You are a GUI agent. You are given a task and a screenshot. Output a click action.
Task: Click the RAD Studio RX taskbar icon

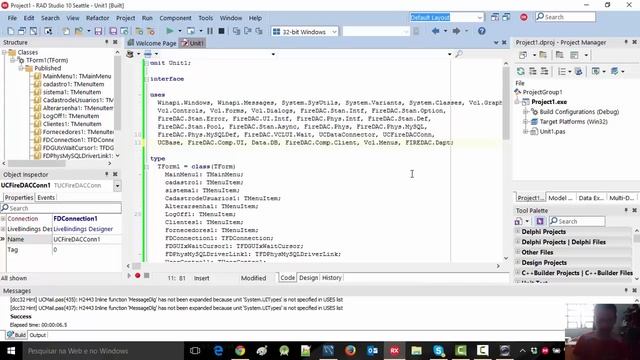pos(394,351)
